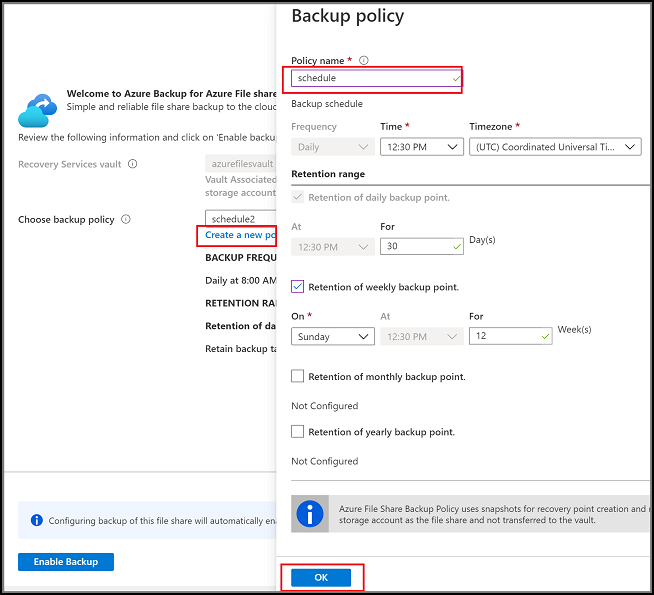654x595 pixels.
Task: Click the blue info icon in snapshot notice
Action: coord(309,514)
